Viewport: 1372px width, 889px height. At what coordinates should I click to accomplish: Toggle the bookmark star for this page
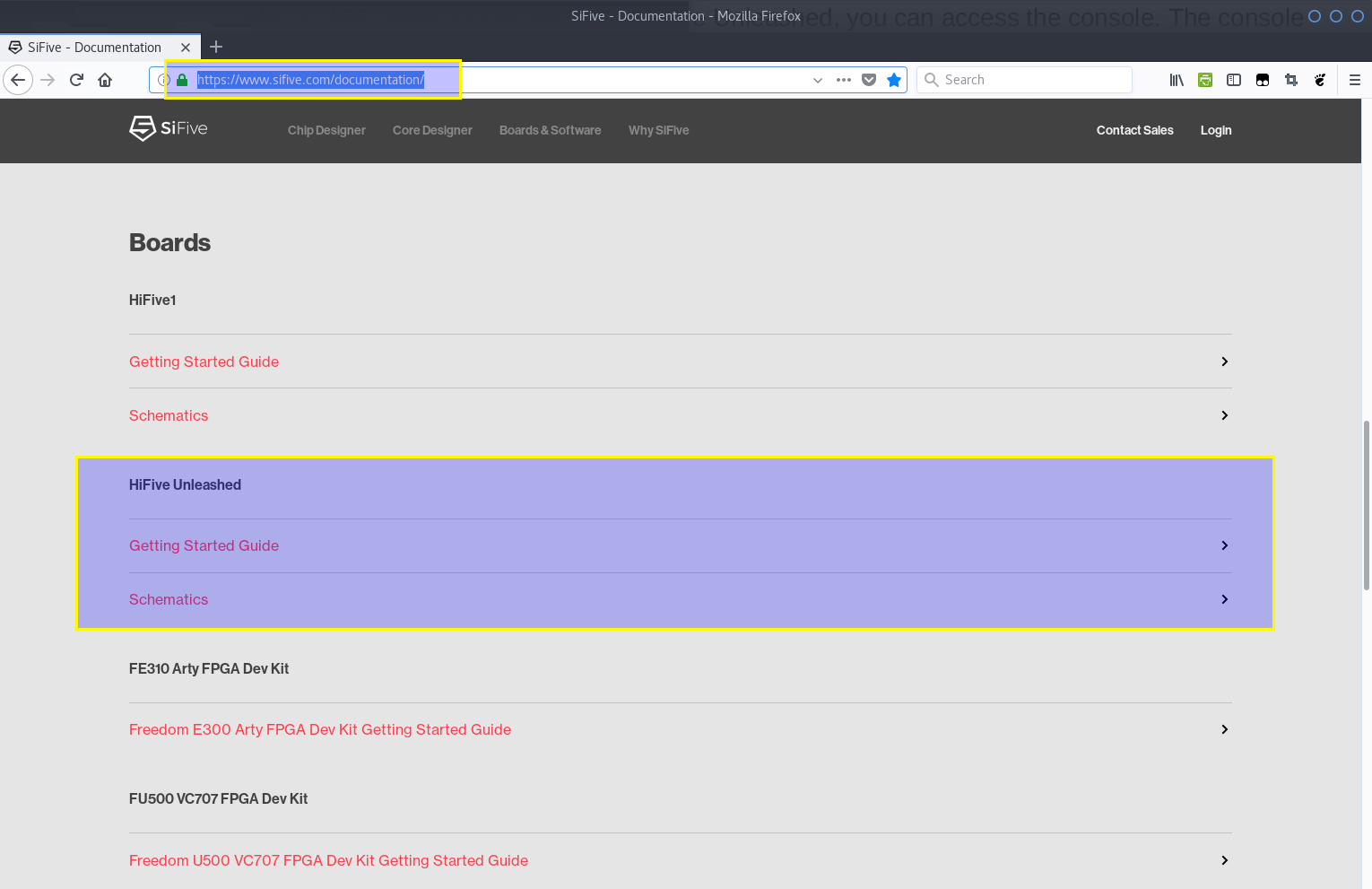point(894,80)
